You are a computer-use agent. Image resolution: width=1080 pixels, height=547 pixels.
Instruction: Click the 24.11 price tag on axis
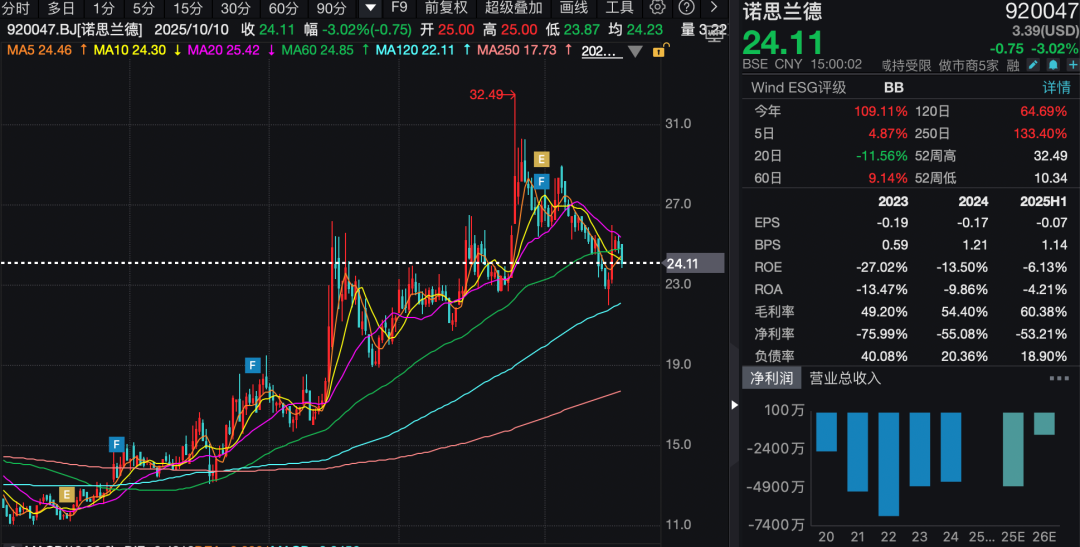695,263
